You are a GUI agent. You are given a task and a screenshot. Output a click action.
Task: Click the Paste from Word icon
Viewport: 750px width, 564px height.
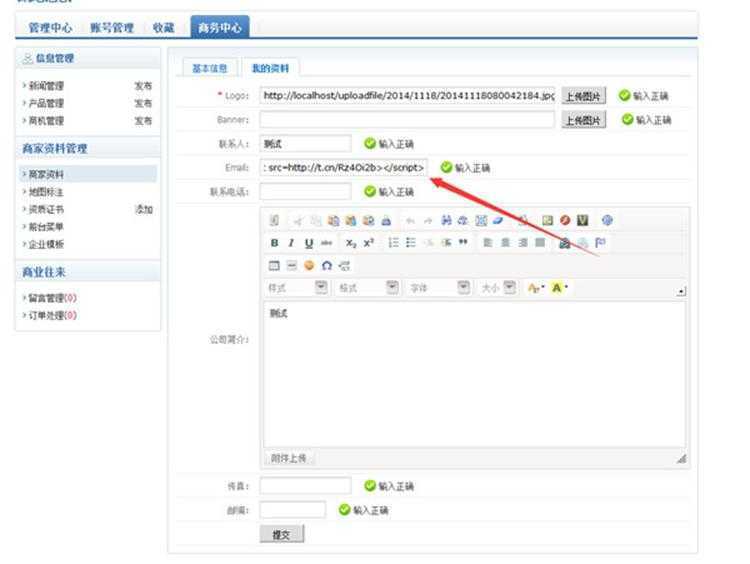coord(368,221)
